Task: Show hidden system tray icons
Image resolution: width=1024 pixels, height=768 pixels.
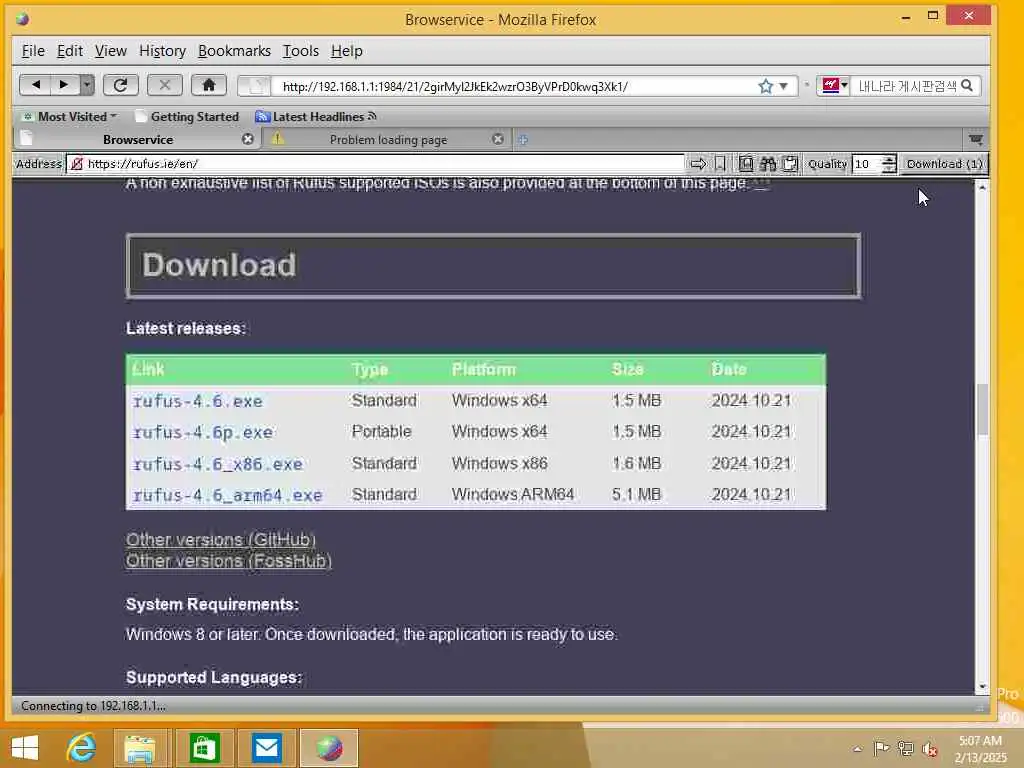Action: pyautogui.click(x=857, y=749)
